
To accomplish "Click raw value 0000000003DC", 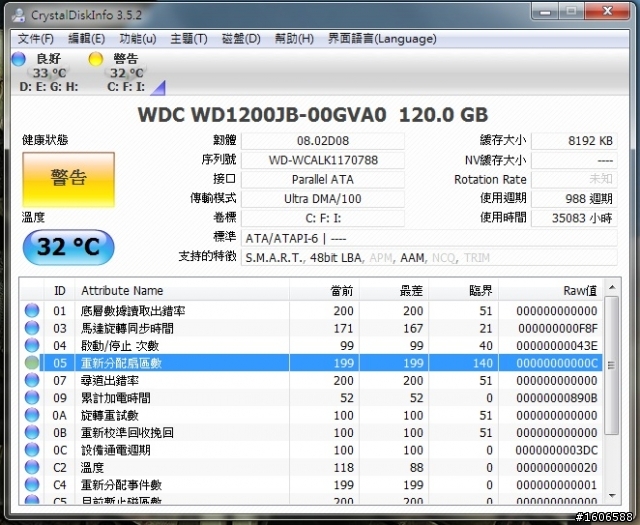I will [x=556, y=450].
